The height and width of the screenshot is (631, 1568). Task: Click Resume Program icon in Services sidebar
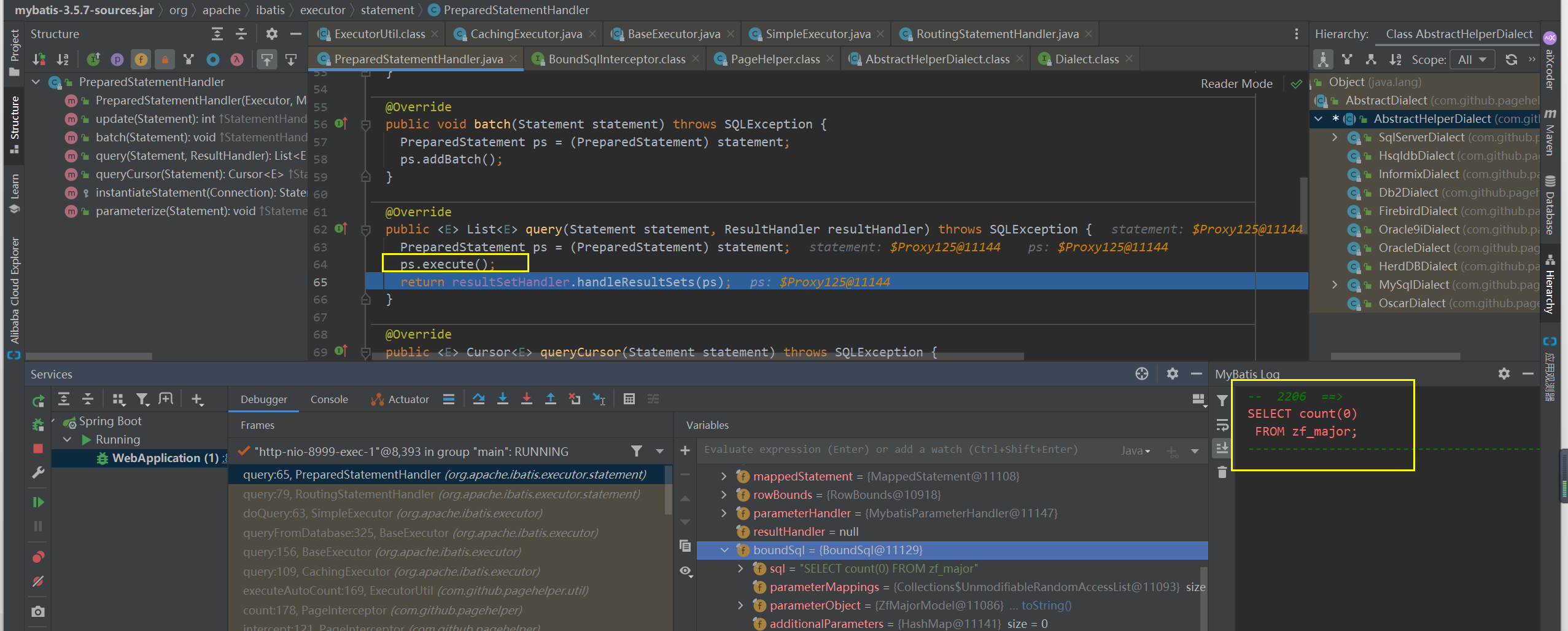click(38, 503)
